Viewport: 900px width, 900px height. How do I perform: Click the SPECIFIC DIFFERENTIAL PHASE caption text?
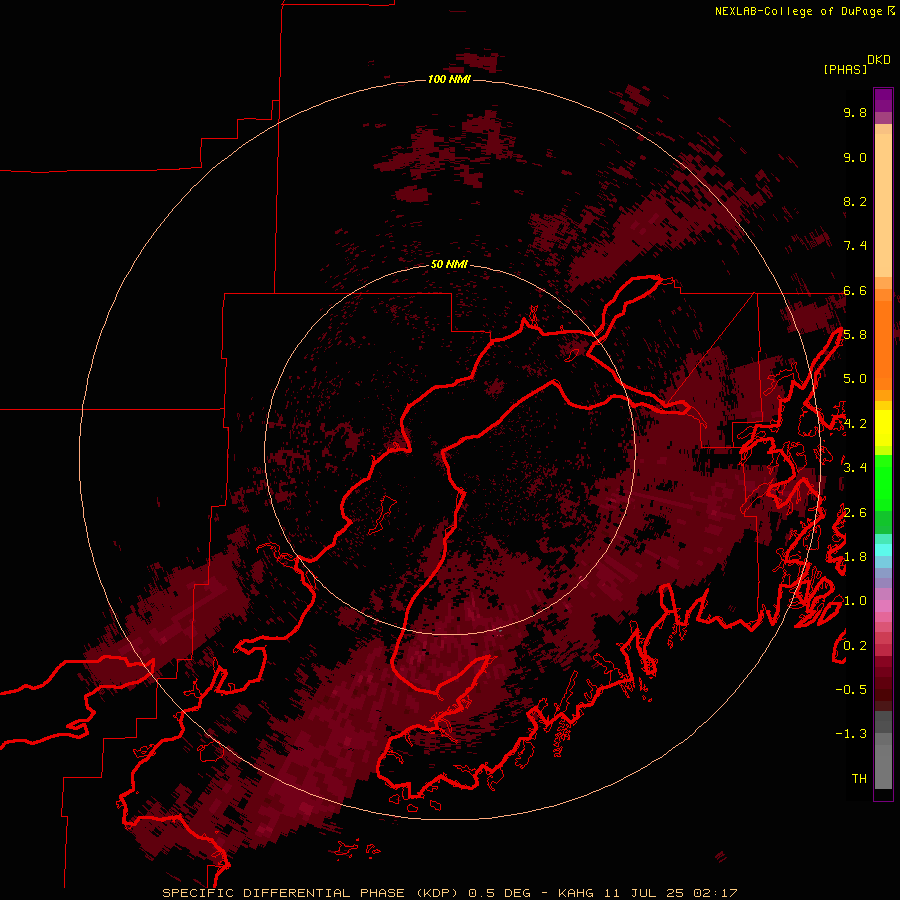[x=284, y=893]
